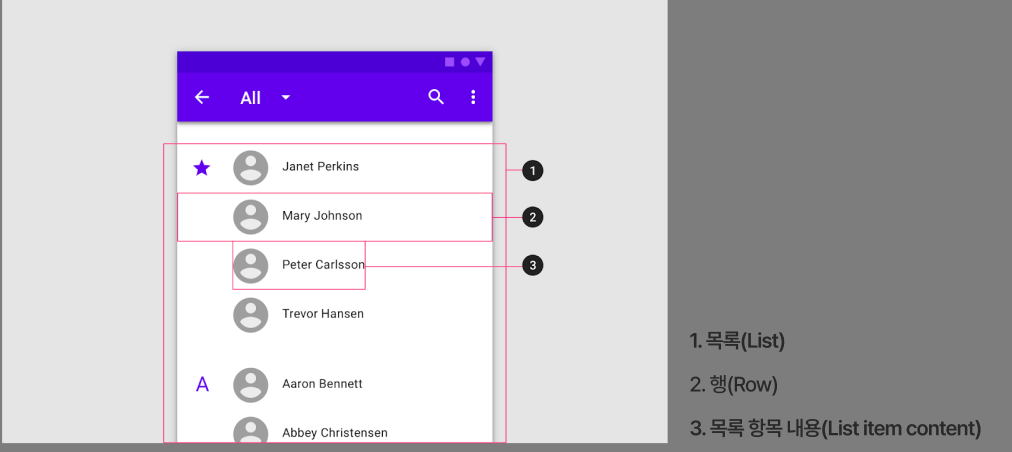Select the Mary Johnson name
1012x452 pixels.
(322, 216)
